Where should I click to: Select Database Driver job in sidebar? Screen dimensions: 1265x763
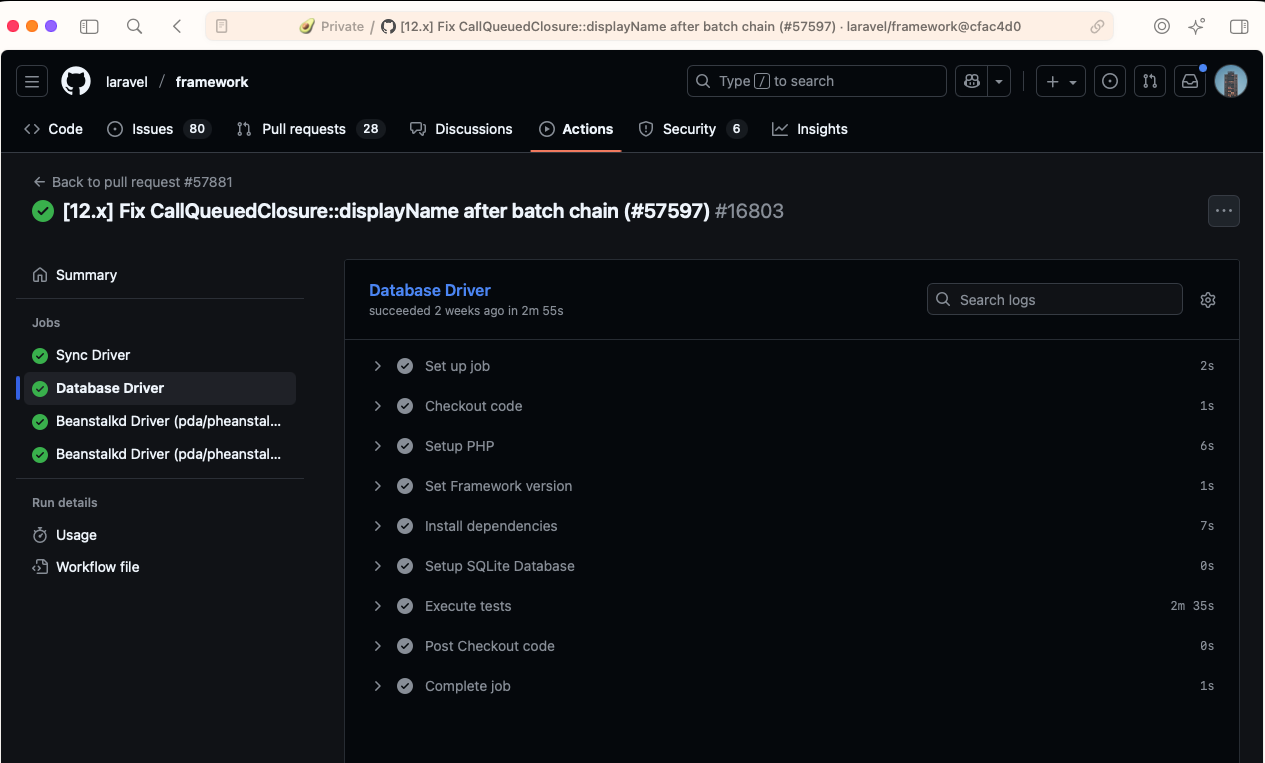160,388
